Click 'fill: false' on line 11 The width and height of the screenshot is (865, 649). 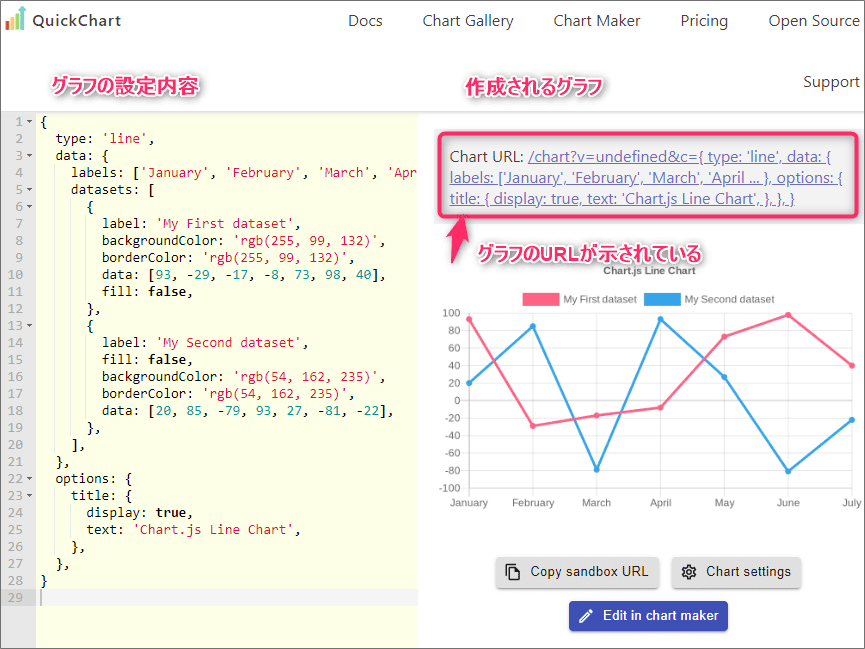pyautogui.click(x=143, y=291)
